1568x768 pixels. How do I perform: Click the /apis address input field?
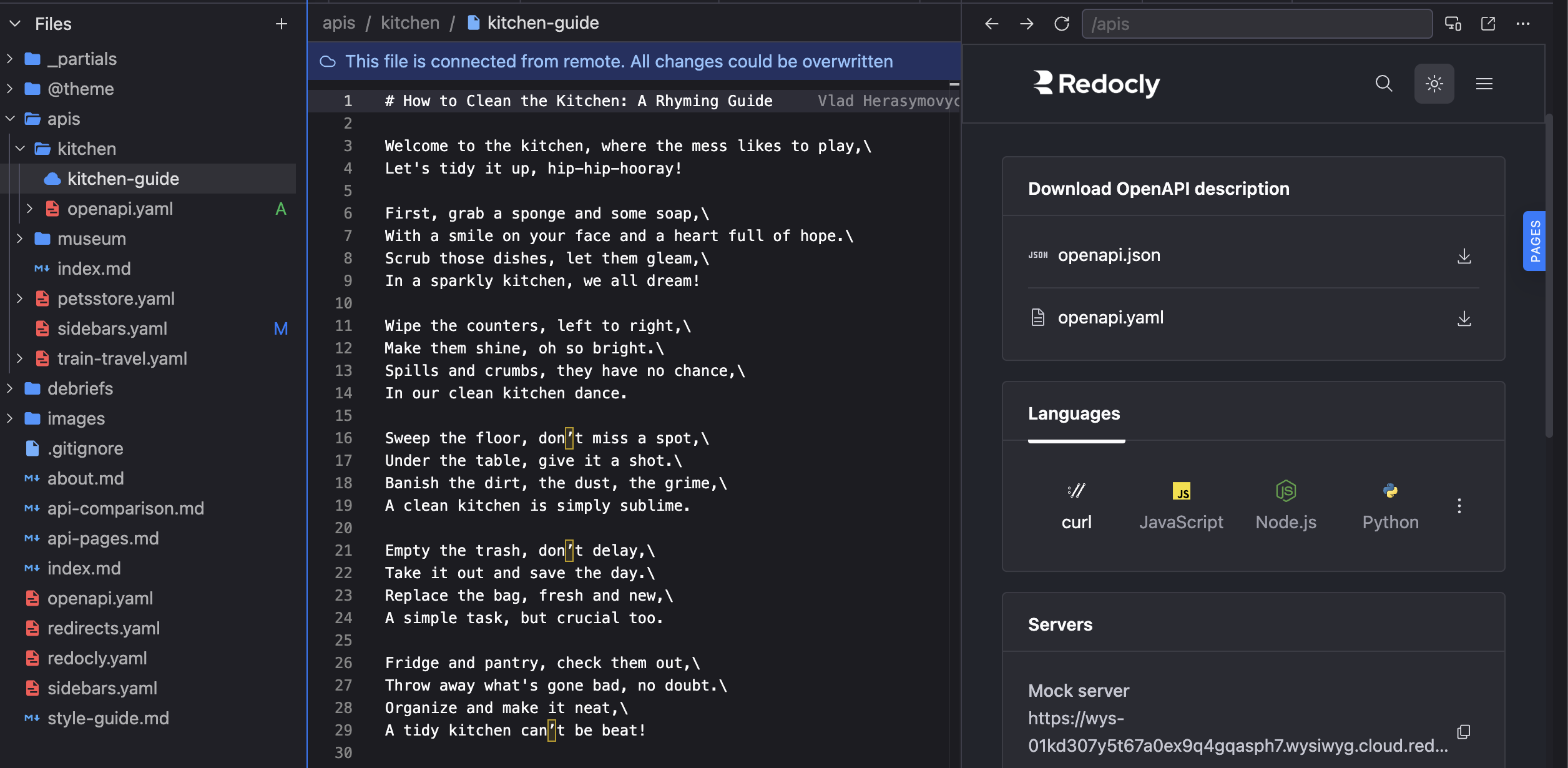point(1257,24)
